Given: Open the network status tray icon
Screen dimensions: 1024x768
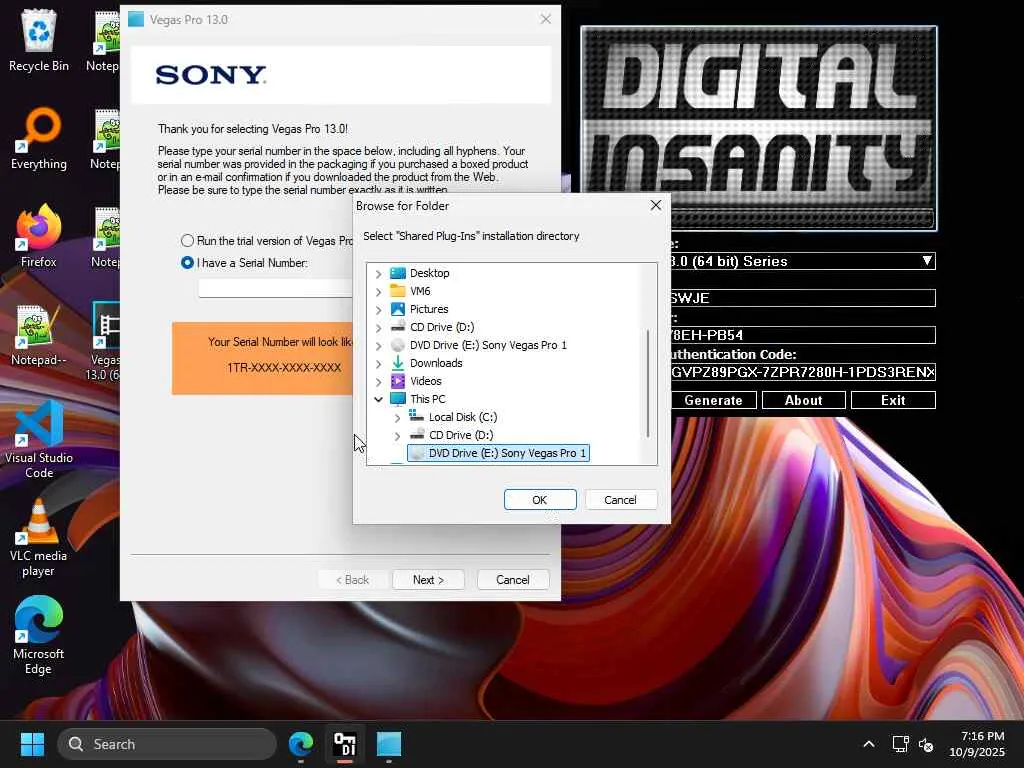Looking at the screenshot, I should pyautogui.click(x=901, y=744).
